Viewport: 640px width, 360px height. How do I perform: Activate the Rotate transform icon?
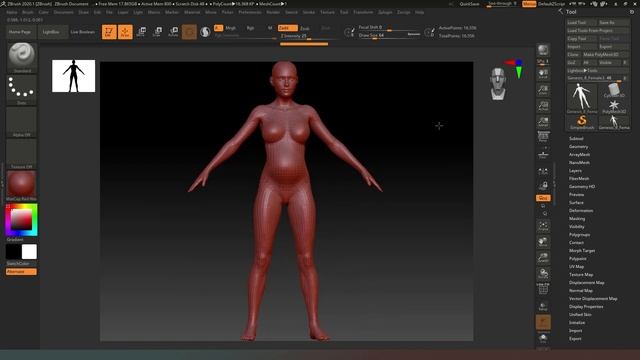click(173, 32)
